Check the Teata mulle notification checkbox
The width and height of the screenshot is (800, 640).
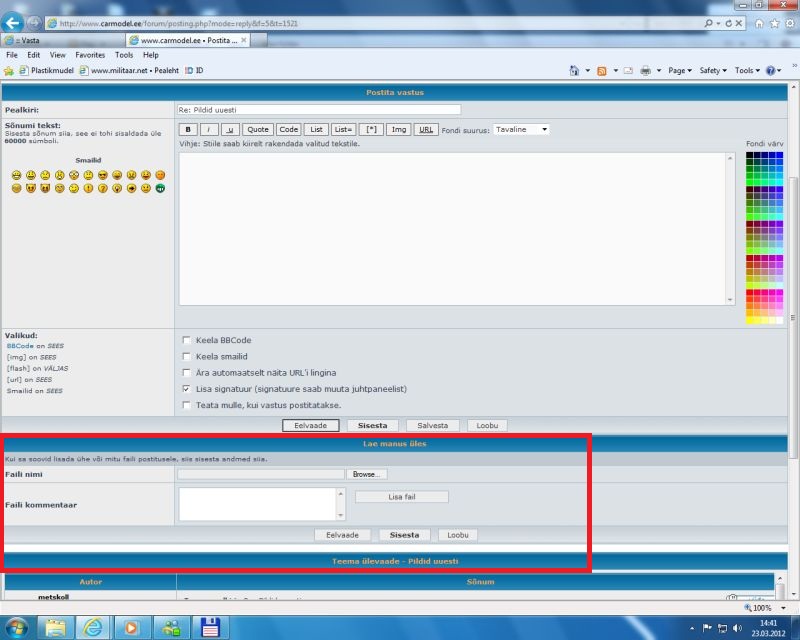[186, 405]
